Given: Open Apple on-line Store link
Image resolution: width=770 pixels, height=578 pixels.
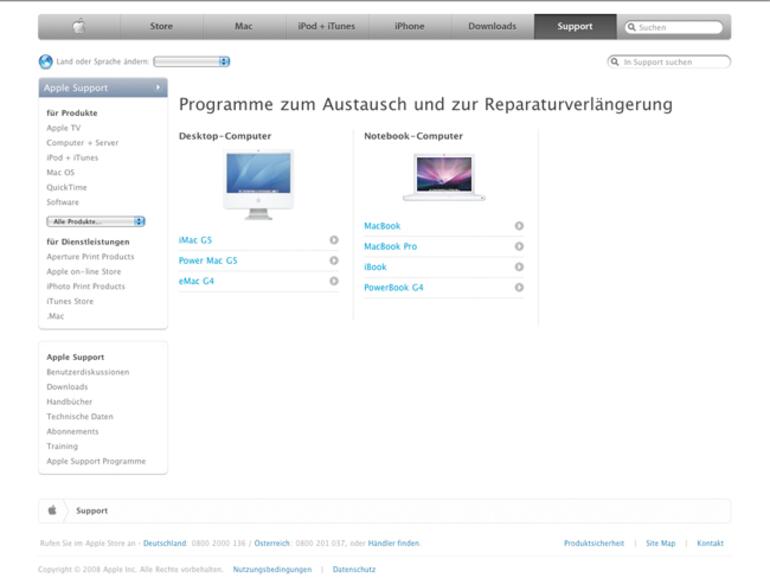Looking at the screenshot, I should tap(83, 272).
